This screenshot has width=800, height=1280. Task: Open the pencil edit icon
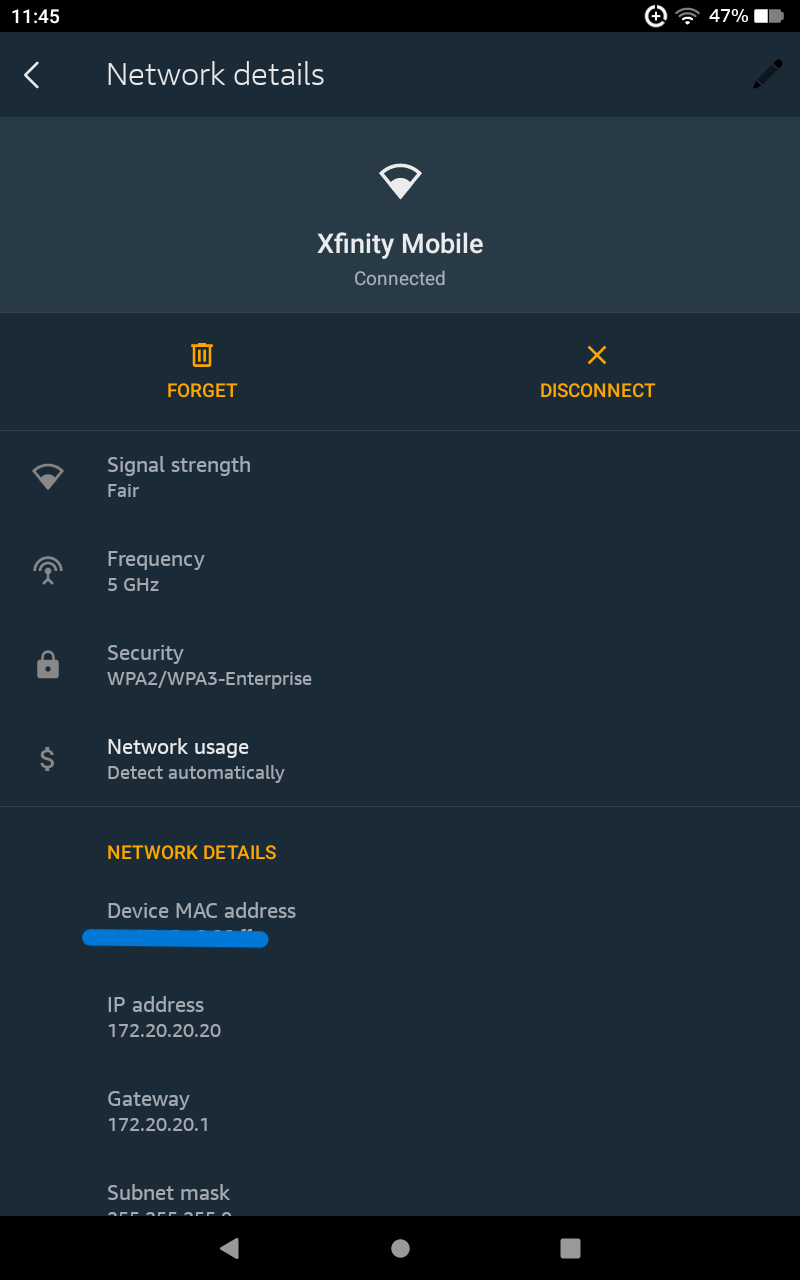[768, 75]
